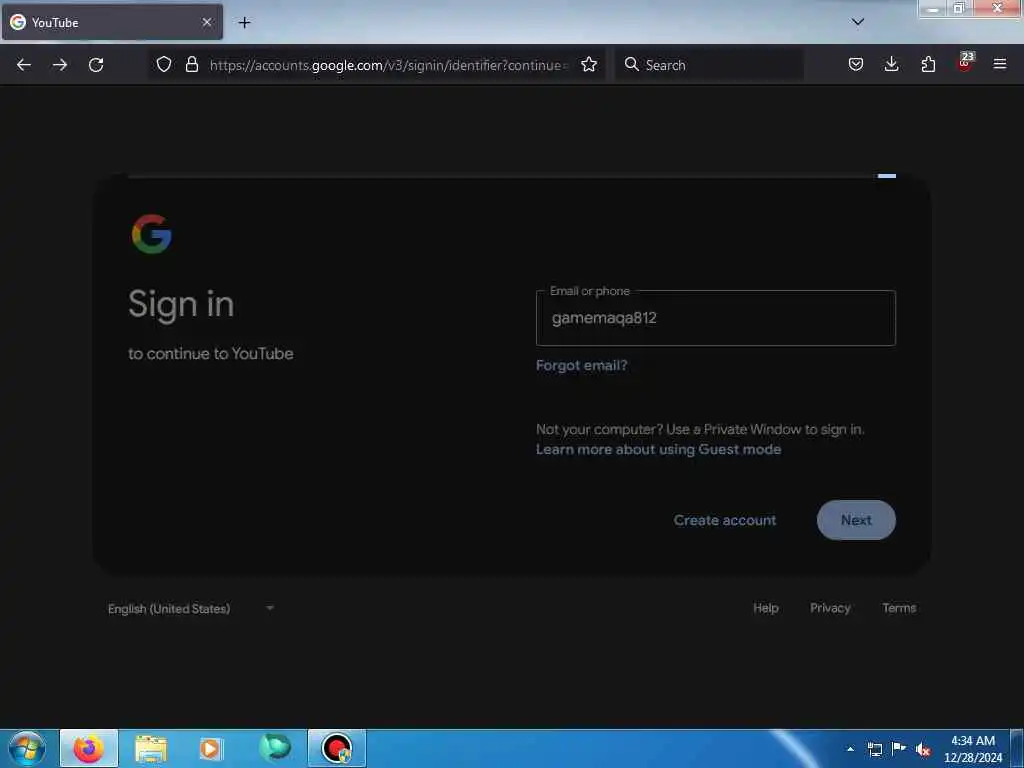
Task: Open tracking protection shield info
Action: [164, 64]
